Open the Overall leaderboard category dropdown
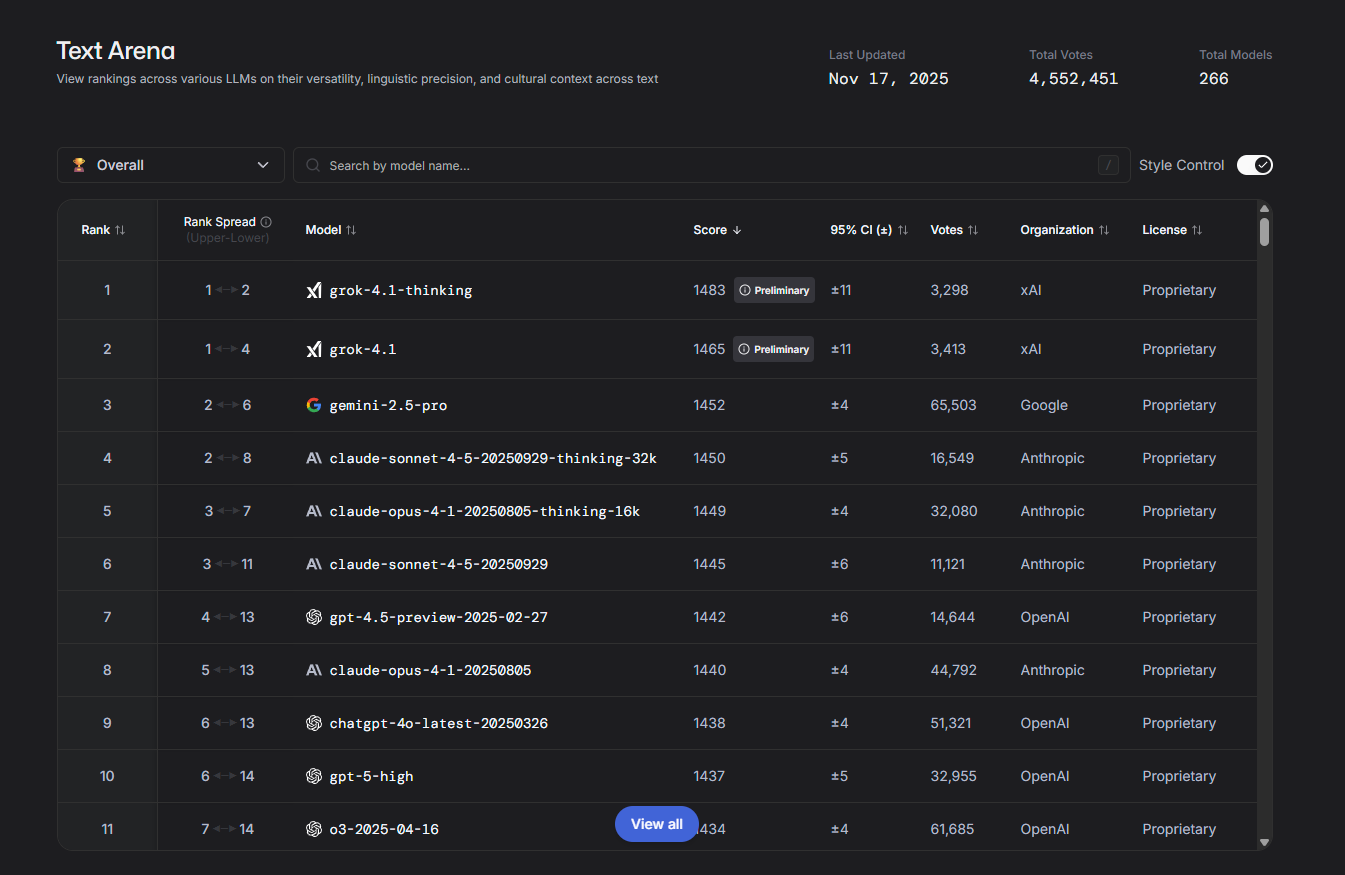 pos(170,164)
